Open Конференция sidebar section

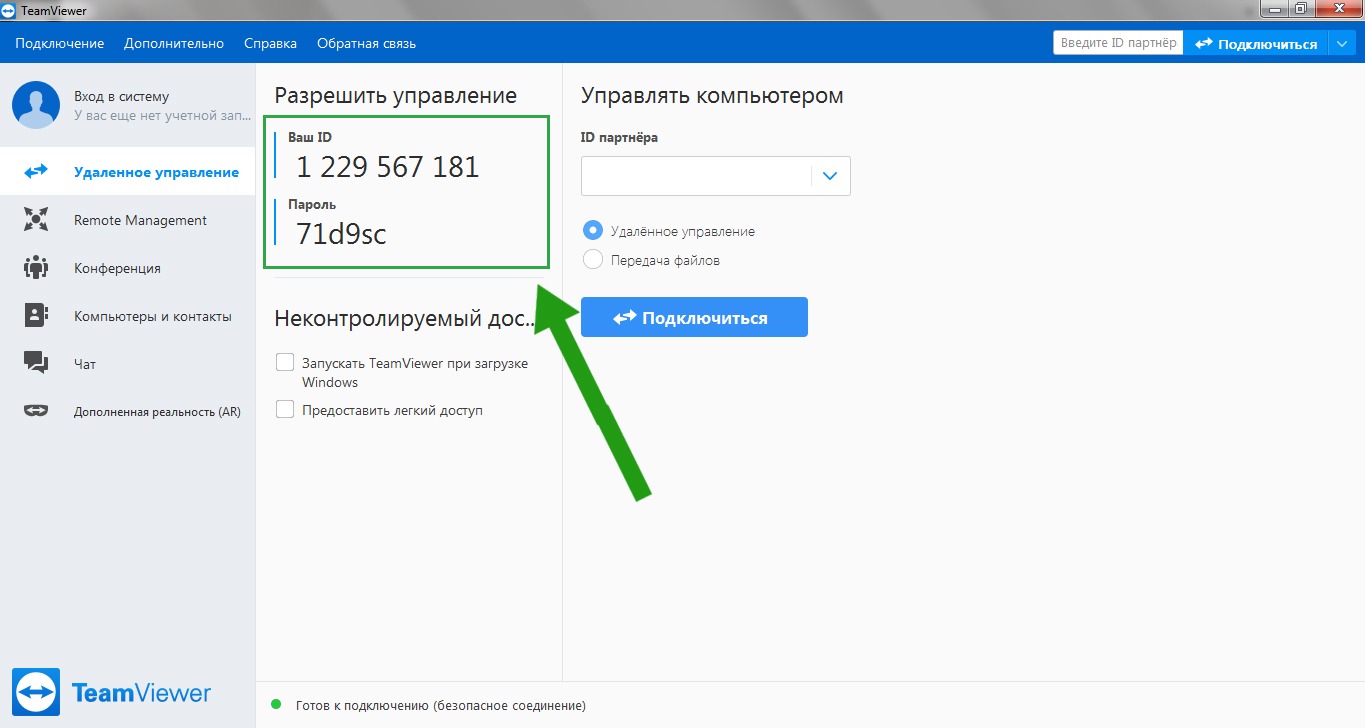[x=127, y=268]
